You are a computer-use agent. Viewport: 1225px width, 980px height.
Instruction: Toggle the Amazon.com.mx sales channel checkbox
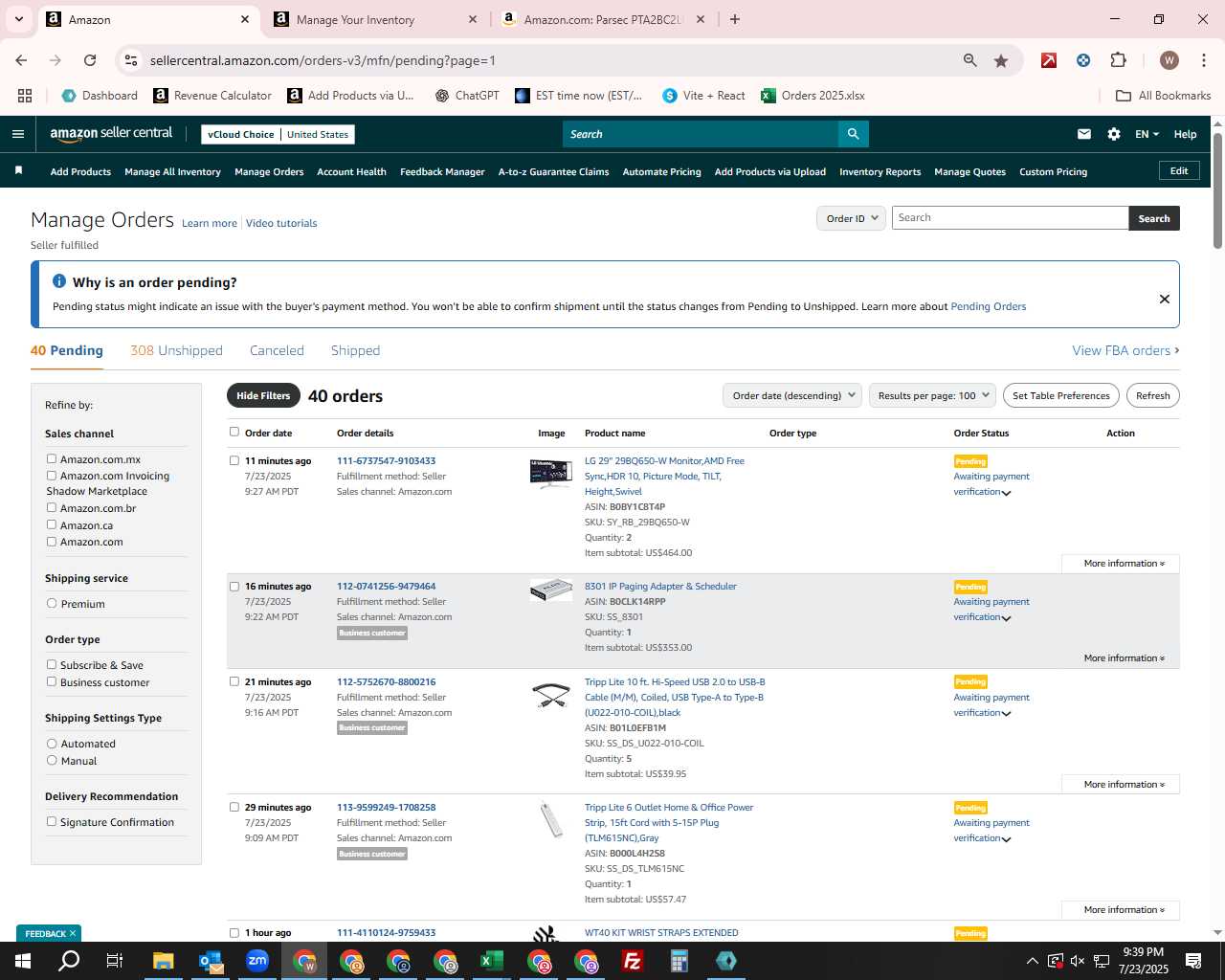(52, 458)
